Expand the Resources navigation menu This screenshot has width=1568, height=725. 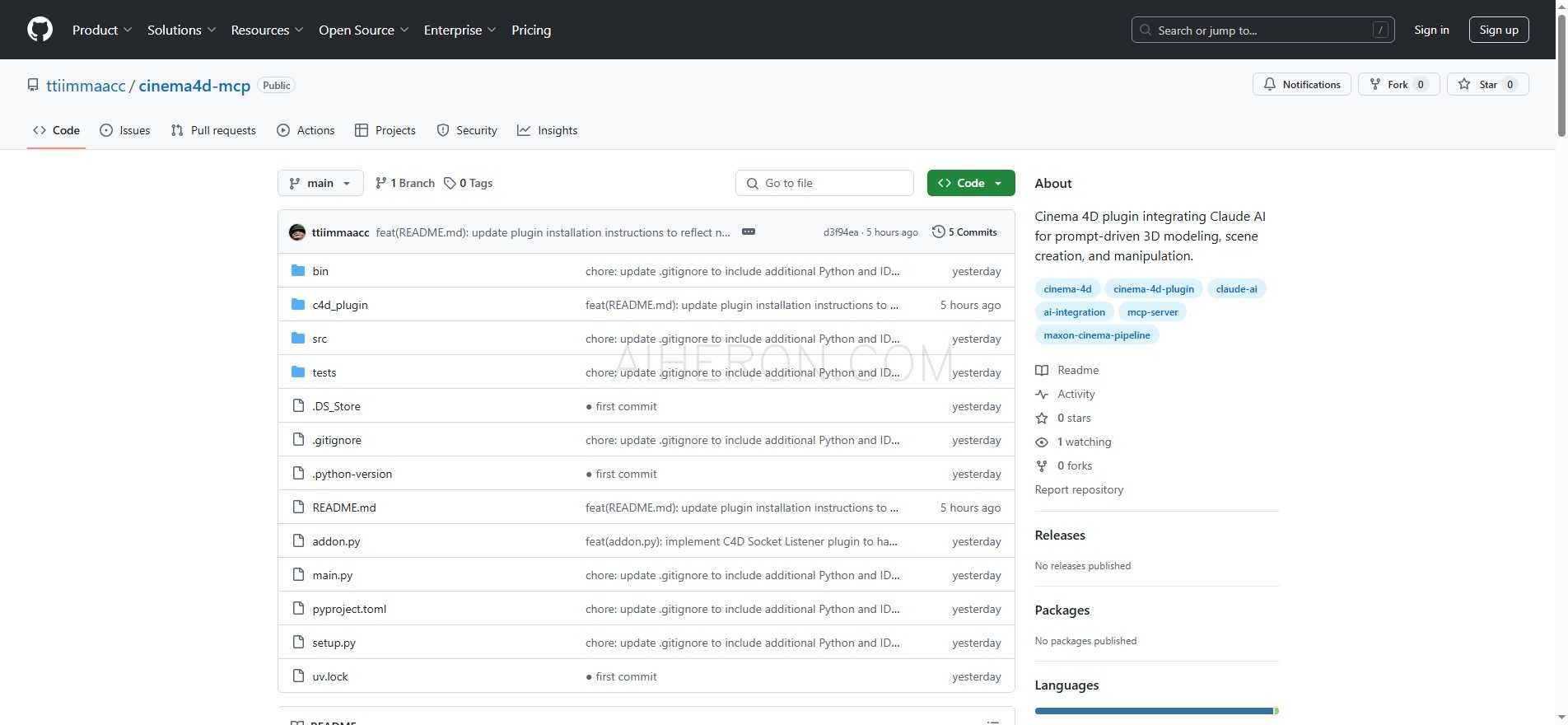pos(267,30)
